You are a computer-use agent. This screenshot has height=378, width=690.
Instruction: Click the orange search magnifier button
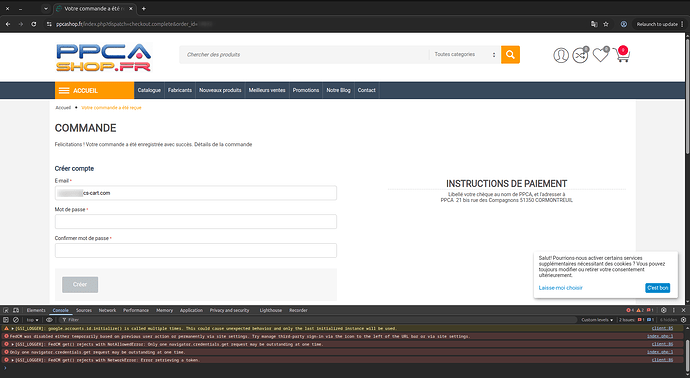click(x=510, y=55)
